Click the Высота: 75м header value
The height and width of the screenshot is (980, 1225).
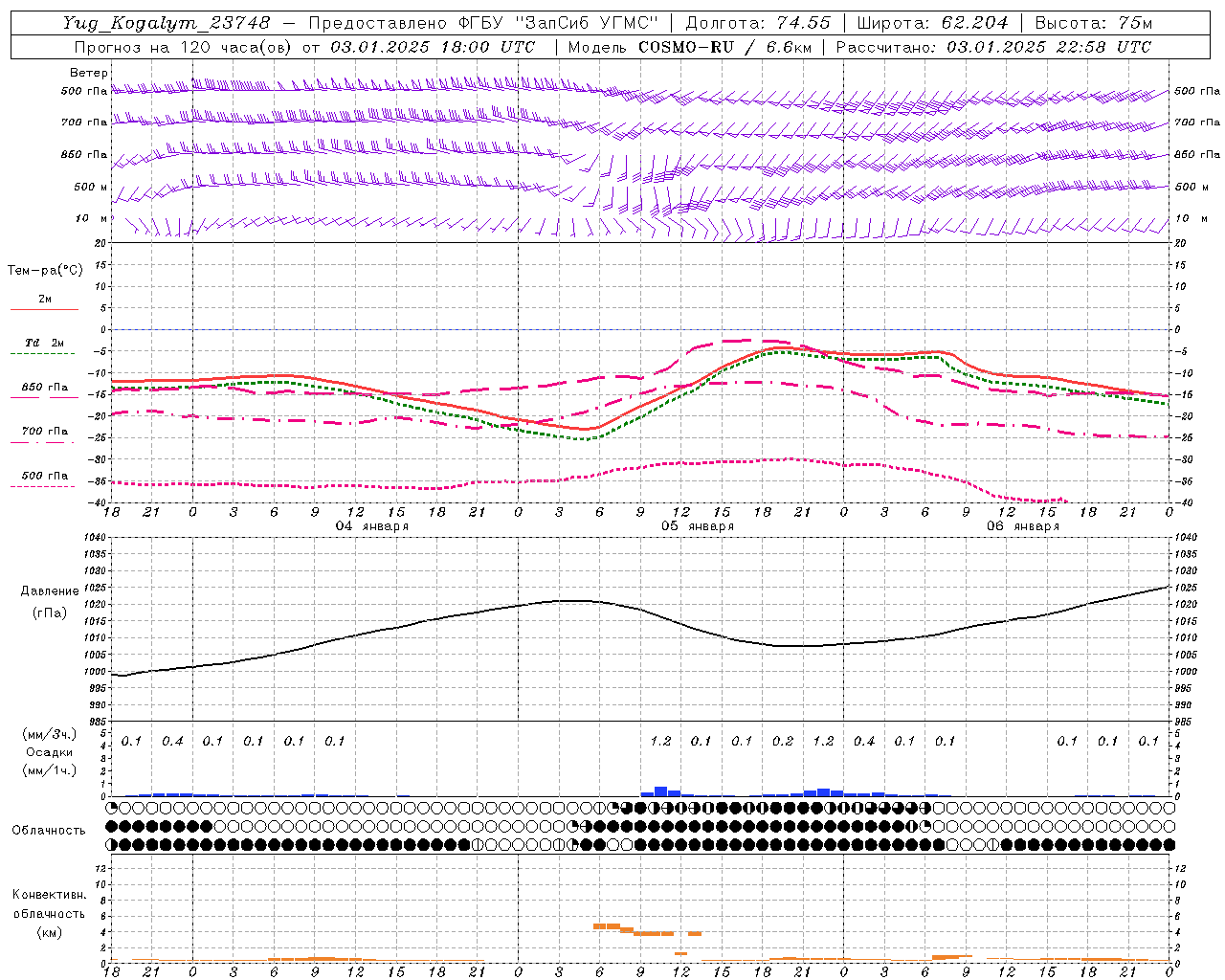click(1093, 23)
